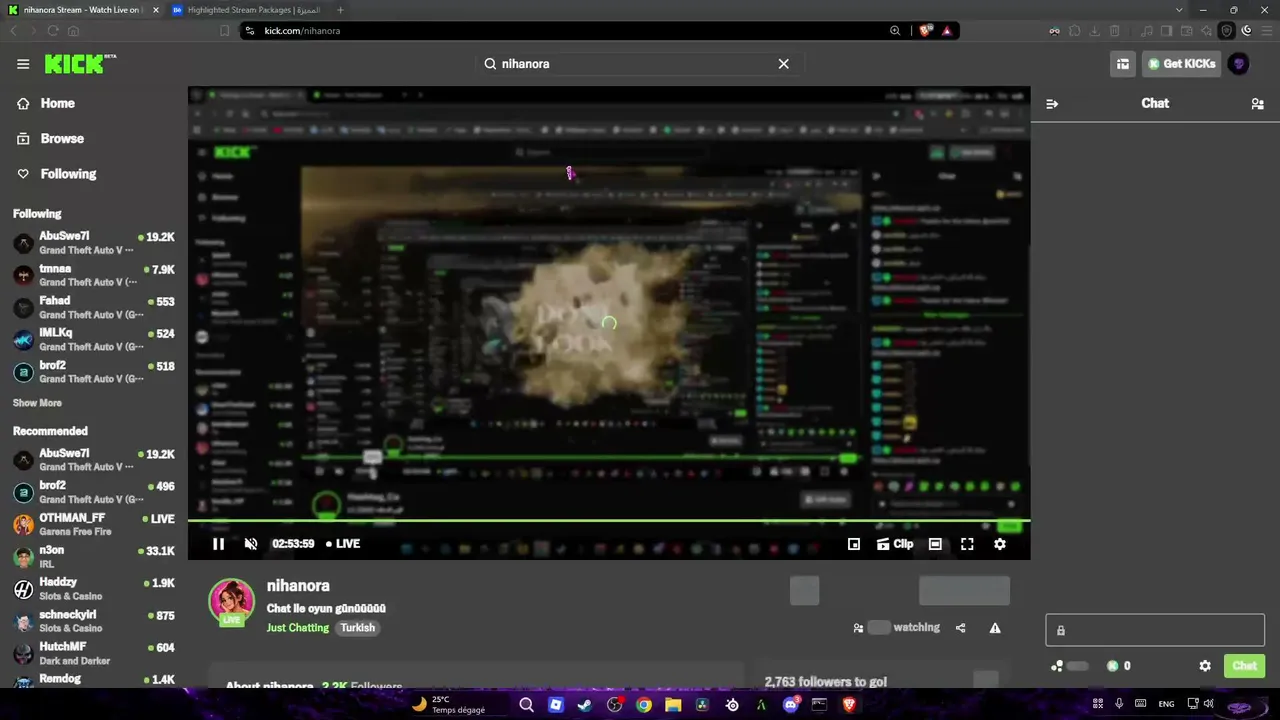This screenshot has height=720, width=1280.
Task: Close the nihanora Stream browser tab
Action: click(x=156, y=10)
